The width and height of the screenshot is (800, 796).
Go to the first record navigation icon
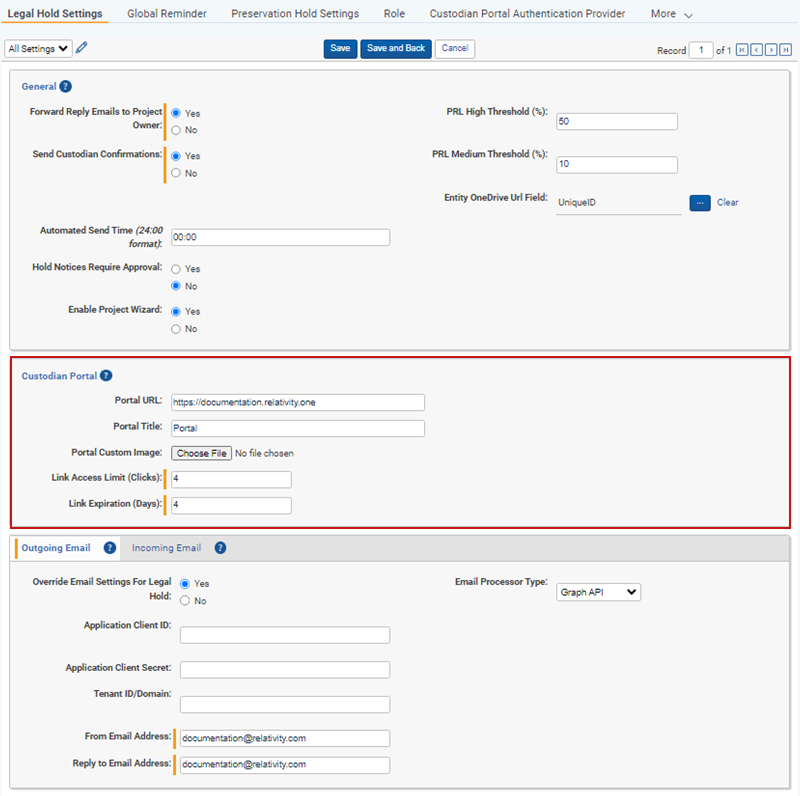742,49
